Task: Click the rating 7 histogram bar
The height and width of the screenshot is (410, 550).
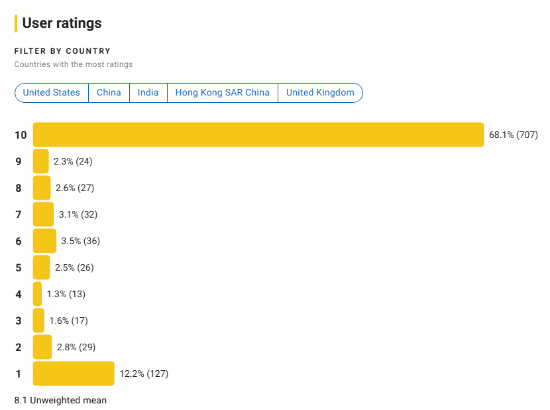Action: click(x=43, y=214)
